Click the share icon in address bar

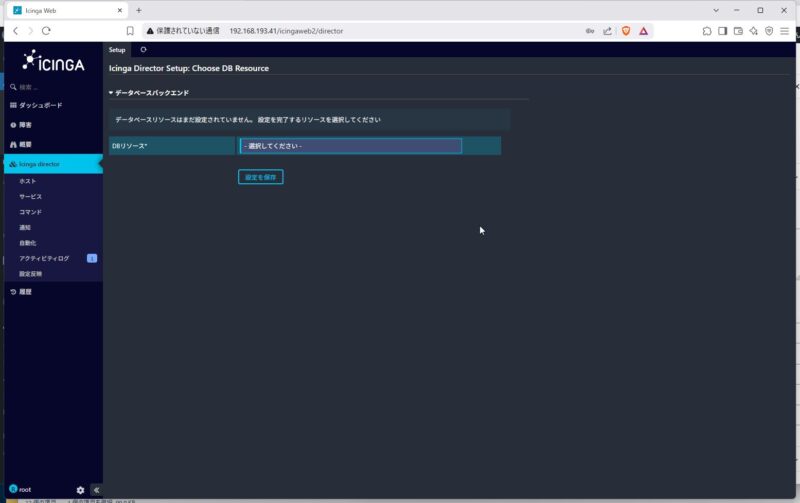point(607,31)
